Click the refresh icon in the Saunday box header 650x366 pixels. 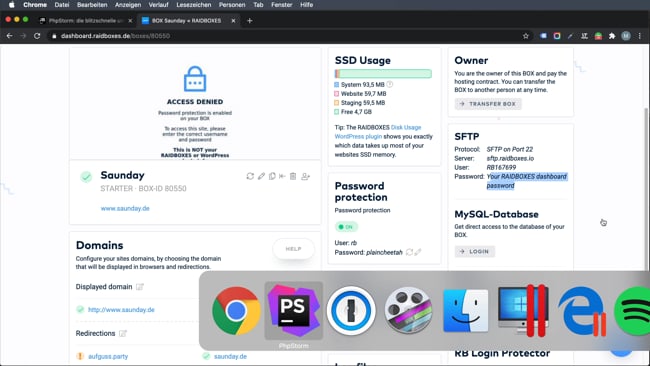coord(250,176)
